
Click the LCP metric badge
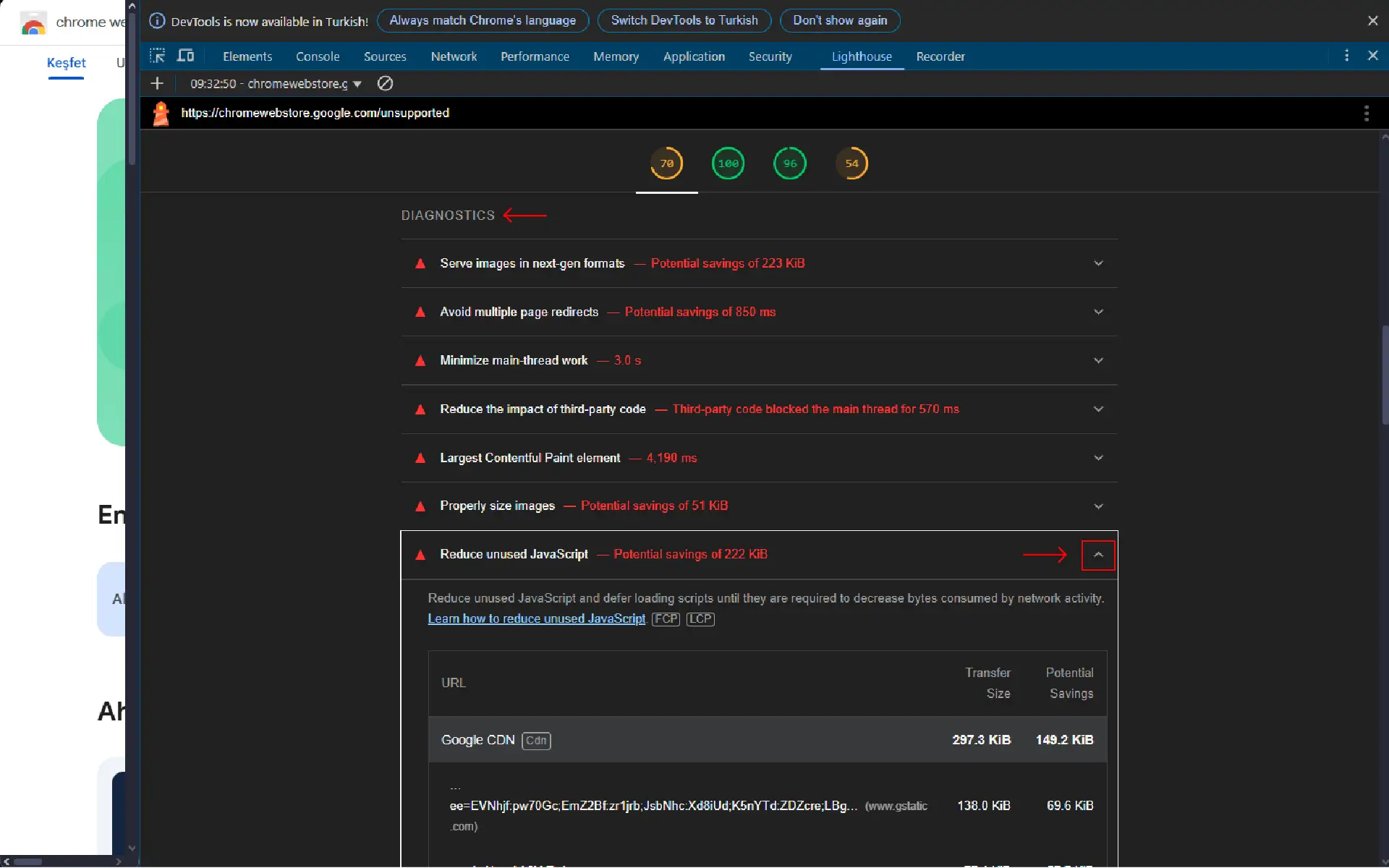[x=700, y=619]
